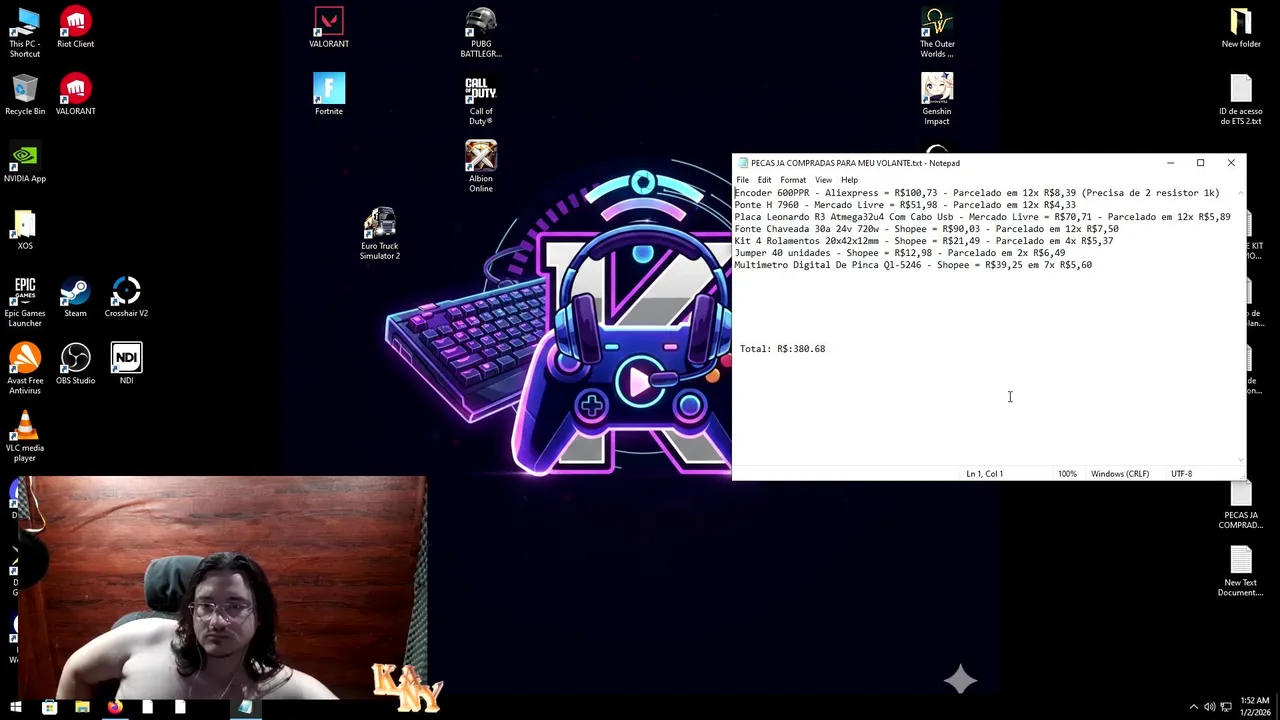1280x720 pixels.
Task: Open File Explorer from taskbar
Action: pyautogui.click(x=82, y=708)
